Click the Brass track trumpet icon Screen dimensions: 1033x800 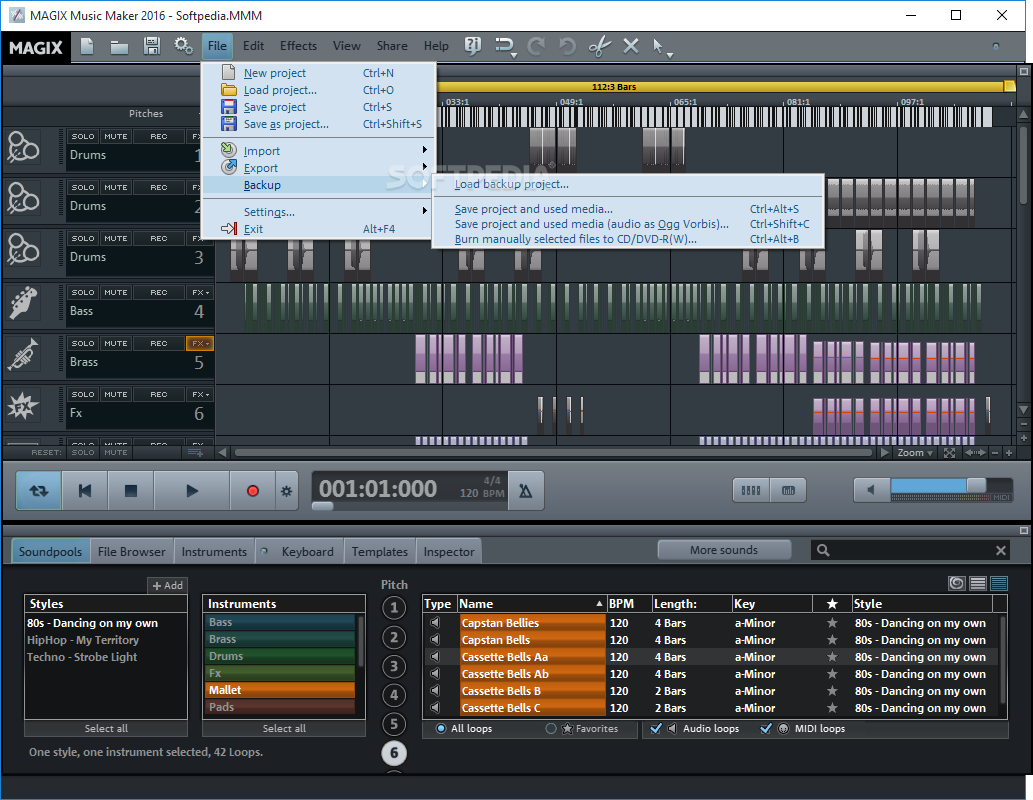click(23, 355)
